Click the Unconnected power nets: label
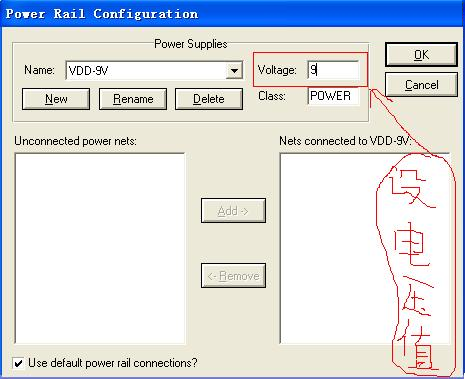This screenshot has width=465, height=379. tap(75, 141)
